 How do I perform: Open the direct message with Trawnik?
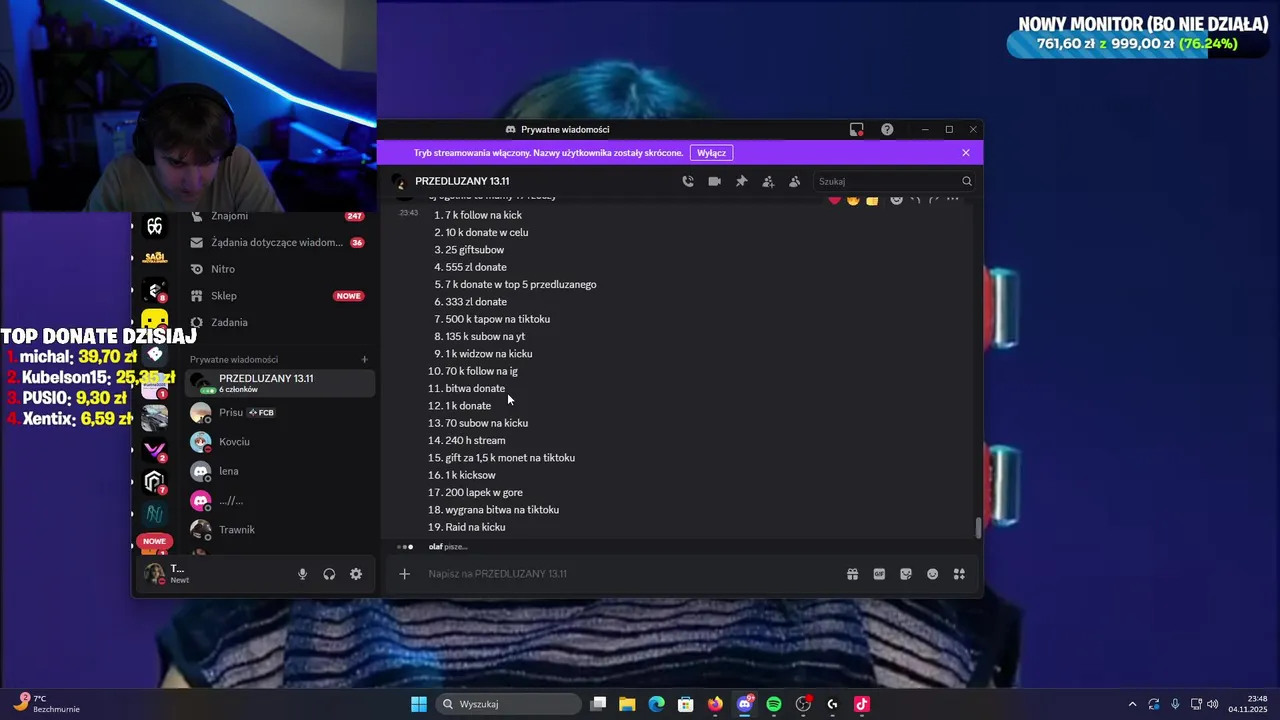click(279, 530)
